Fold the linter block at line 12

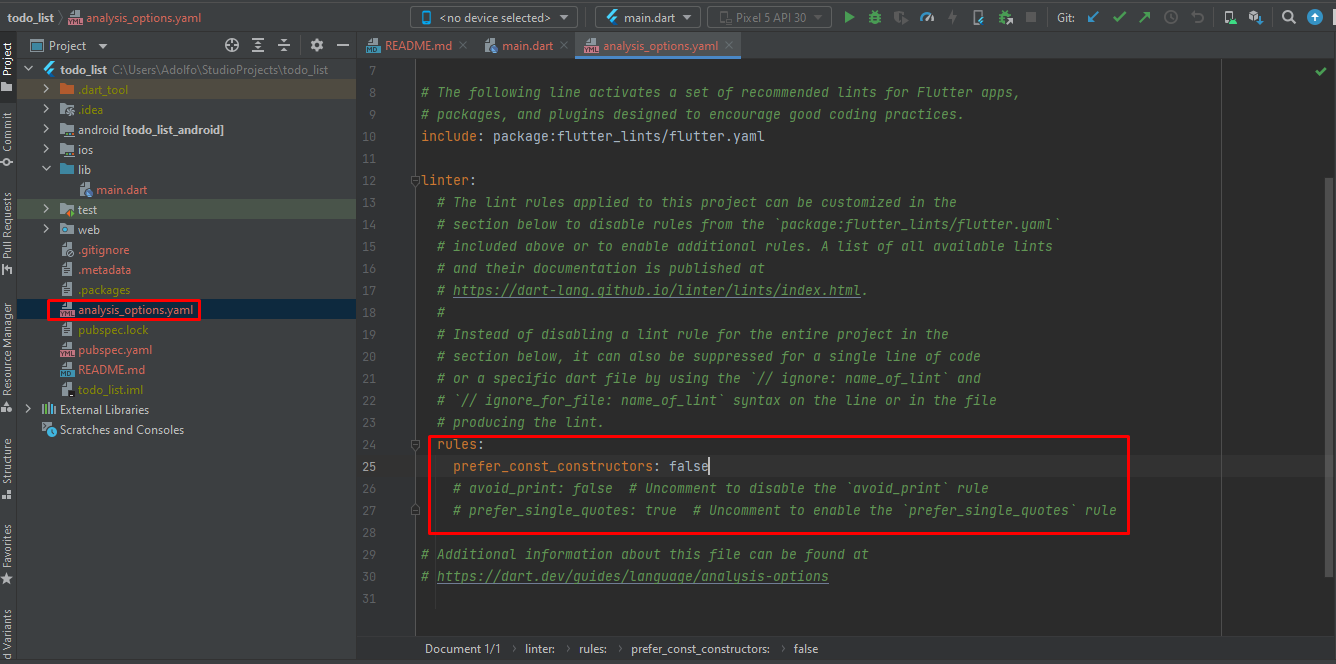click(x=414, y=181)
